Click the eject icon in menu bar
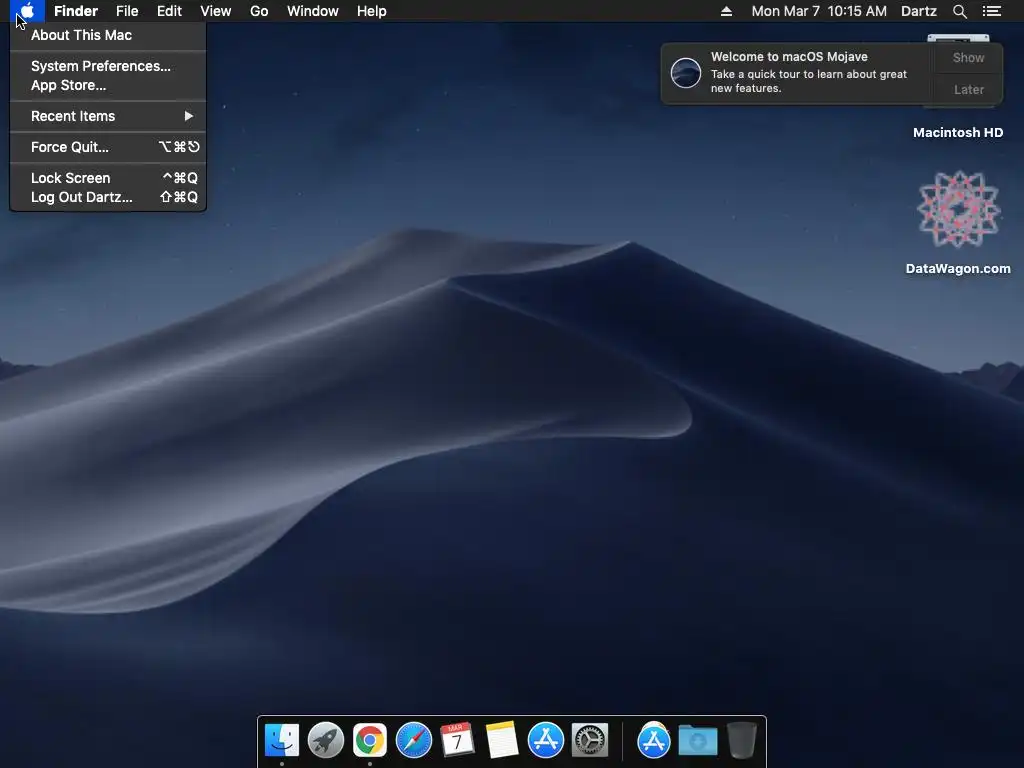1024x768 pixels. click(x=726, y=11)
